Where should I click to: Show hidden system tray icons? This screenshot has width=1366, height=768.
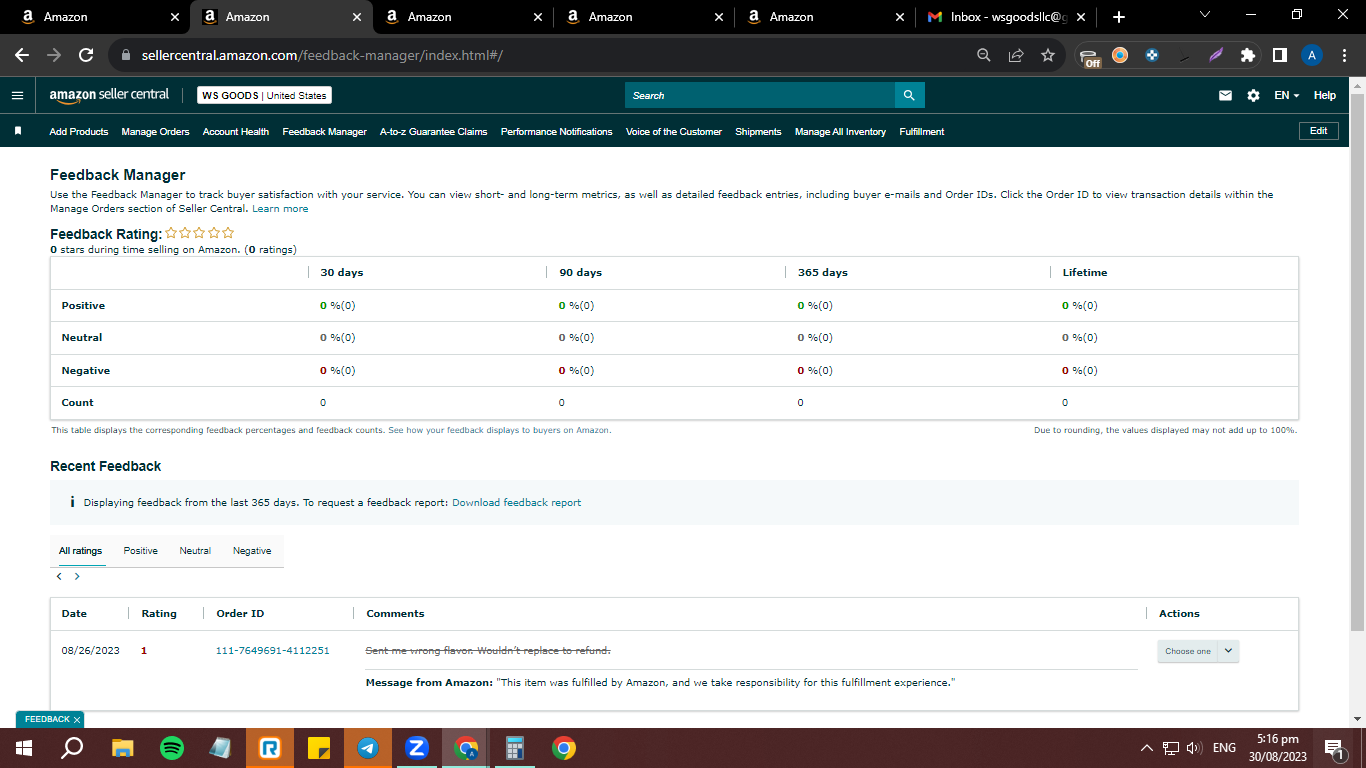1146,748
